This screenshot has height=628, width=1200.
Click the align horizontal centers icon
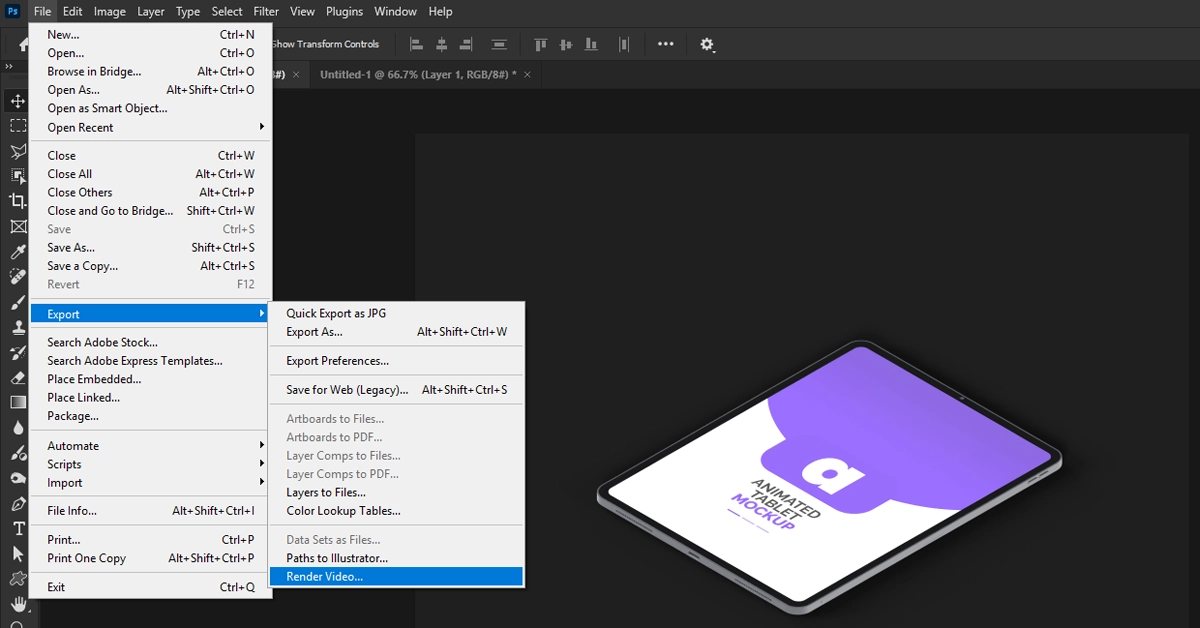pos(443,44)
